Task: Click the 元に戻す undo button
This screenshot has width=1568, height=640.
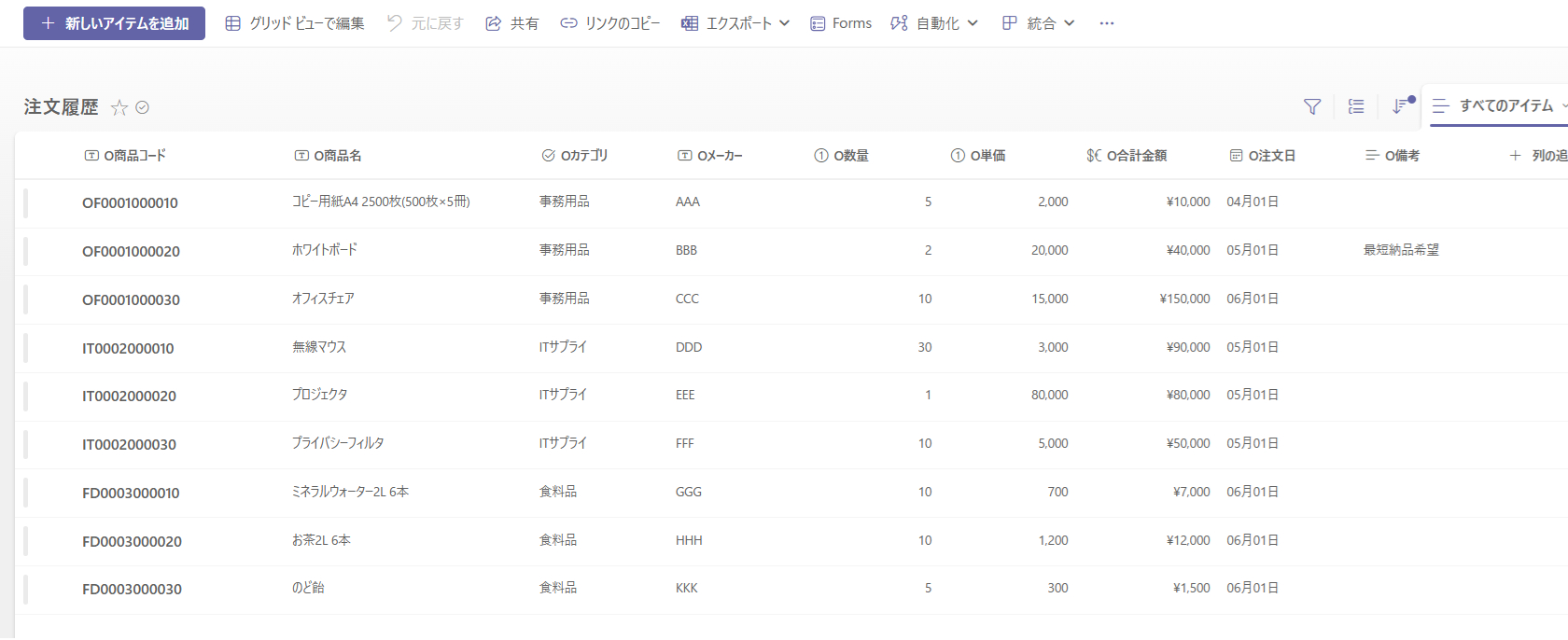Action: tap(426, 23)
